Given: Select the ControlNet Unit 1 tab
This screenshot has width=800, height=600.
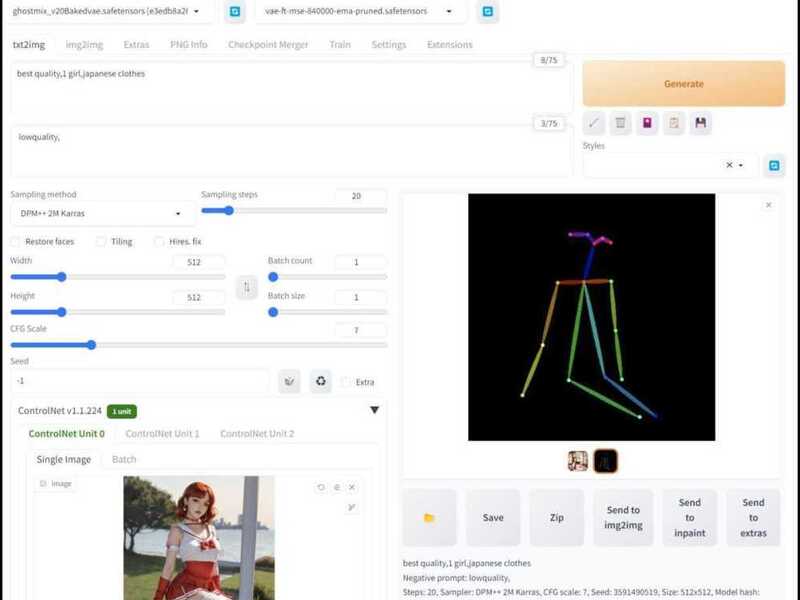Looking at the screenshot, I should coord(162,434).
